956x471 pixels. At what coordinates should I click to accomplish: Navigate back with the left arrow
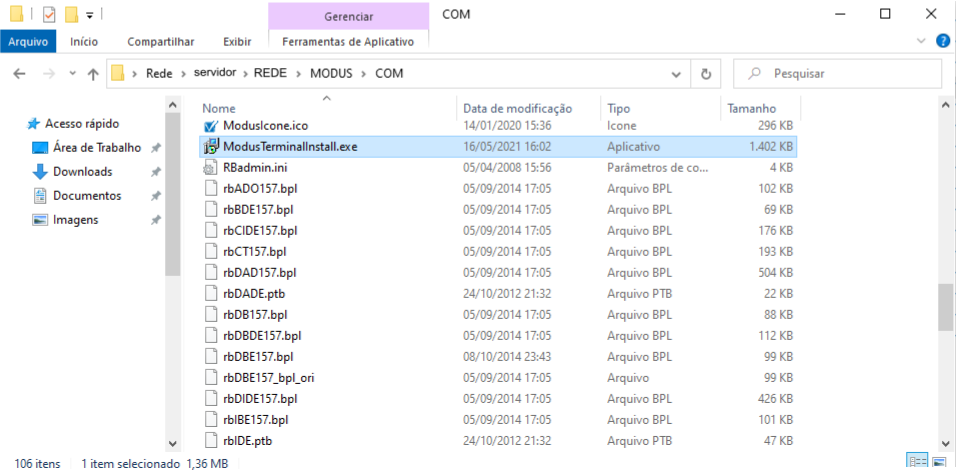tap(20, 74)
